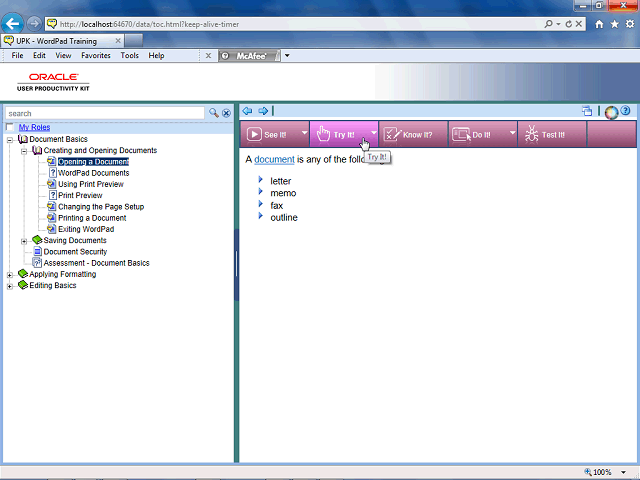Click the browser Back arrow button
The width and height of the screenshot is (640, 480).
[12, 24]
